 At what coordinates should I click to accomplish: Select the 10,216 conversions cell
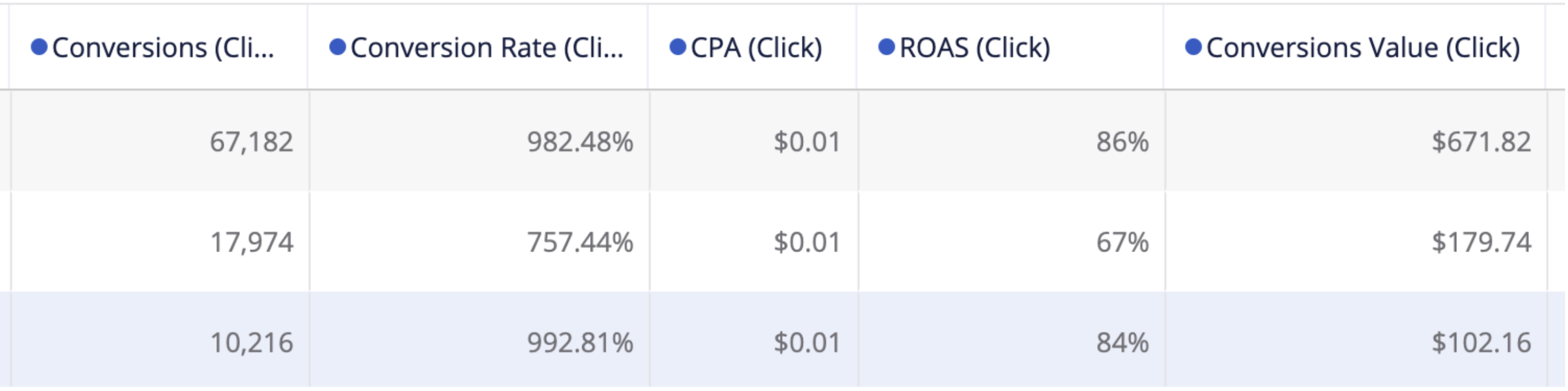click(251, 343)
